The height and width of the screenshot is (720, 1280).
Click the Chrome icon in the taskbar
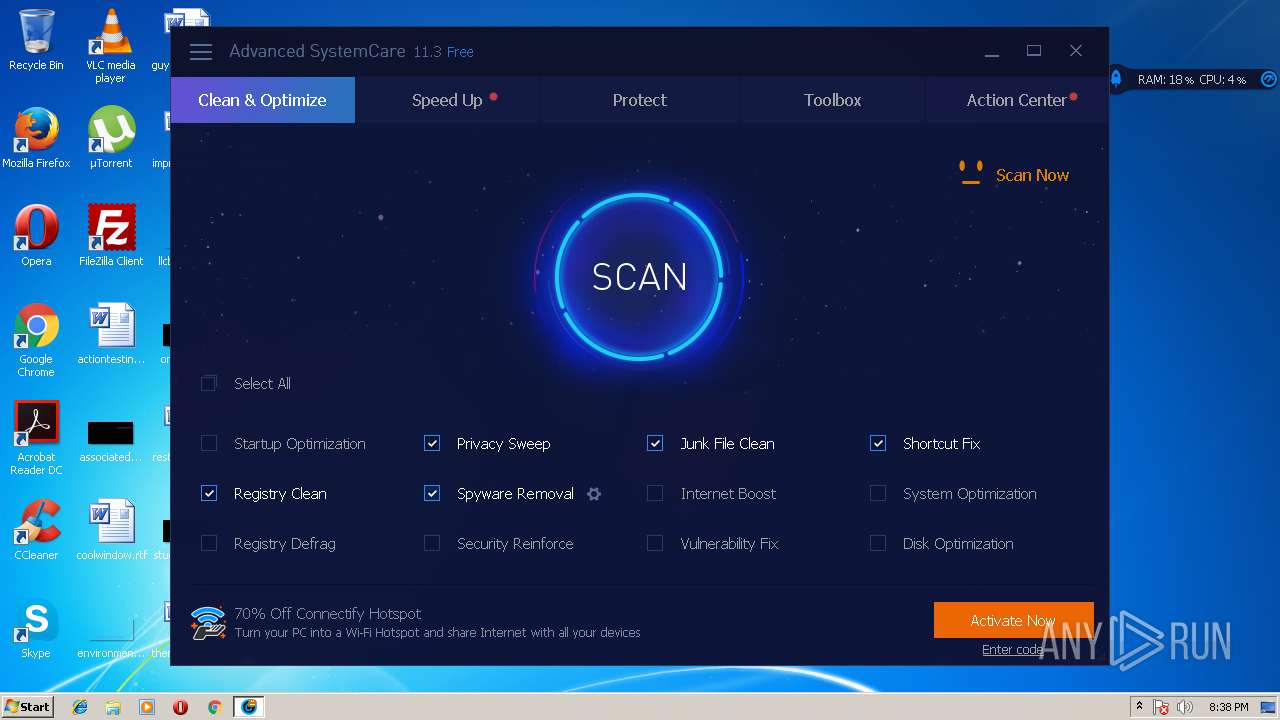214,707
